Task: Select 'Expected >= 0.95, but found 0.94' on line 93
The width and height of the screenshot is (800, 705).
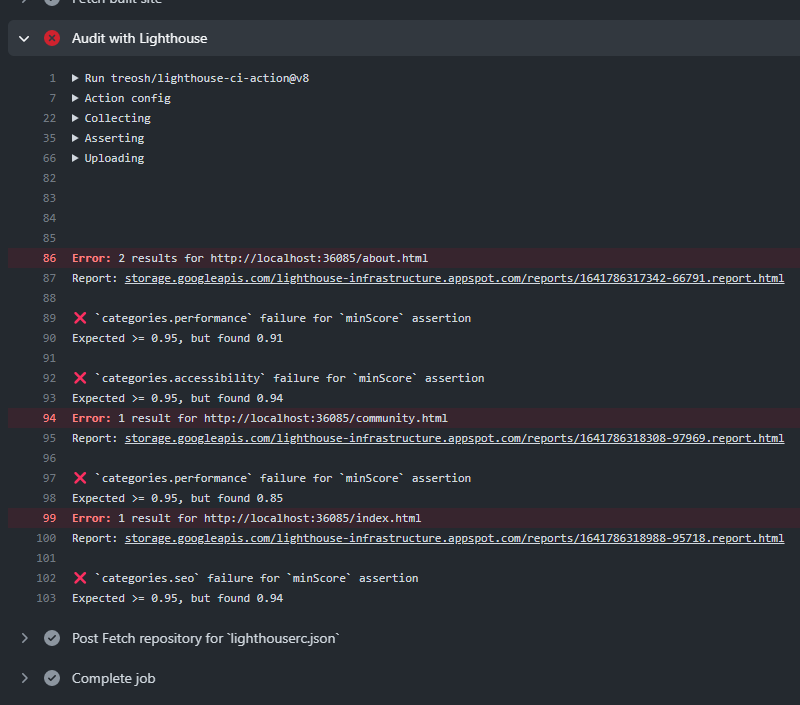Action: click(x=178, y=398)
